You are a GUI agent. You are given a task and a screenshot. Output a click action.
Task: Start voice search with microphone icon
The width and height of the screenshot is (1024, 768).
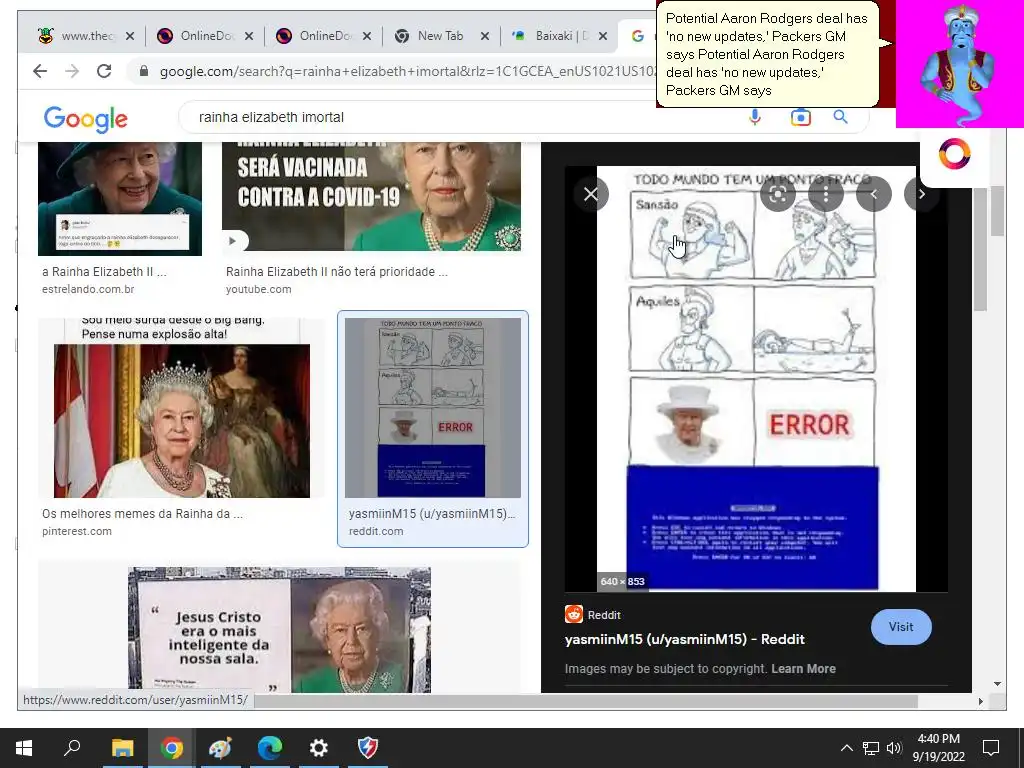[x=755, y=118]
